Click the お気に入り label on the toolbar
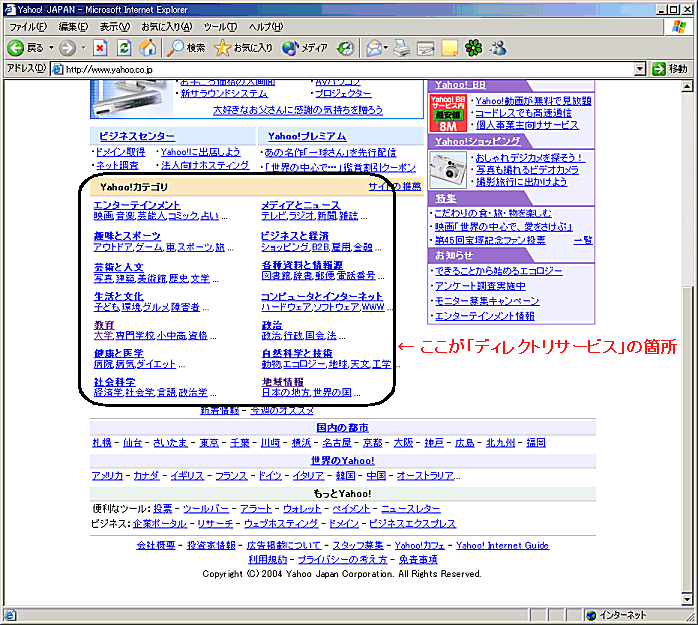Screen dimensions: 698x625 [x=253, y=48]
